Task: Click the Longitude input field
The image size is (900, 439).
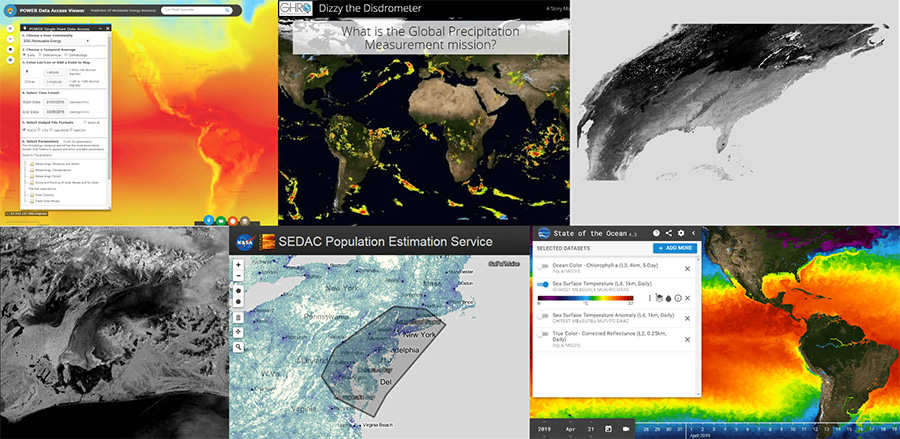Action: [55, 81]
